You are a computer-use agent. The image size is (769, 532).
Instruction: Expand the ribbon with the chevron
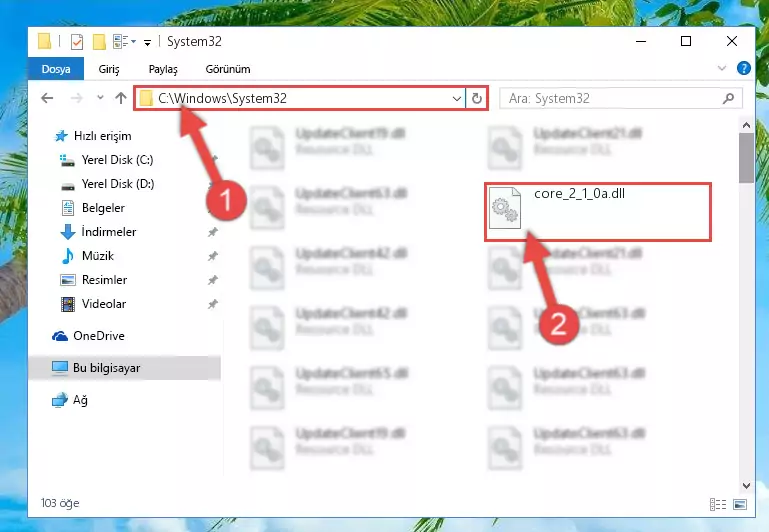pyautogui.click(x=722, y=68)
